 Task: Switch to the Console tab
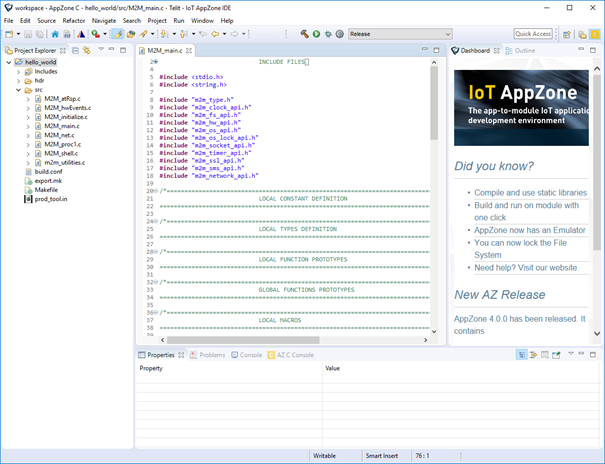pos(247,355)
